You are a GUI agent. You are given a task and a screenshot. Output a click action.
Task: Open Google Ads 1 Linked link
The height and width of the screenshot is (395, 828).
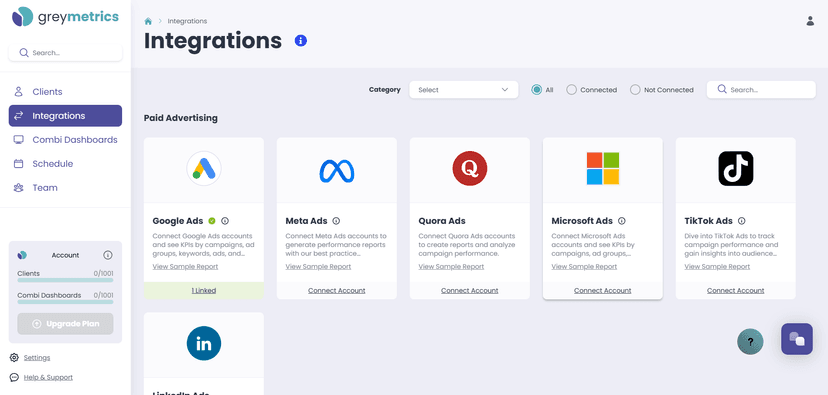click(204, 290)
